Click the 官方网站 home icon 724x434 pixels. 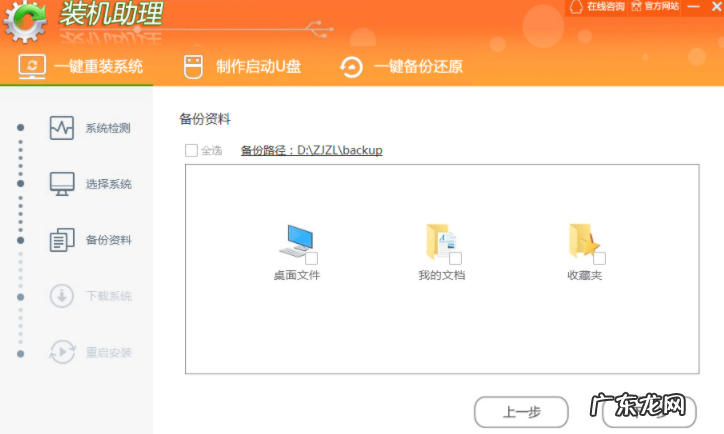tap(636, 6)
